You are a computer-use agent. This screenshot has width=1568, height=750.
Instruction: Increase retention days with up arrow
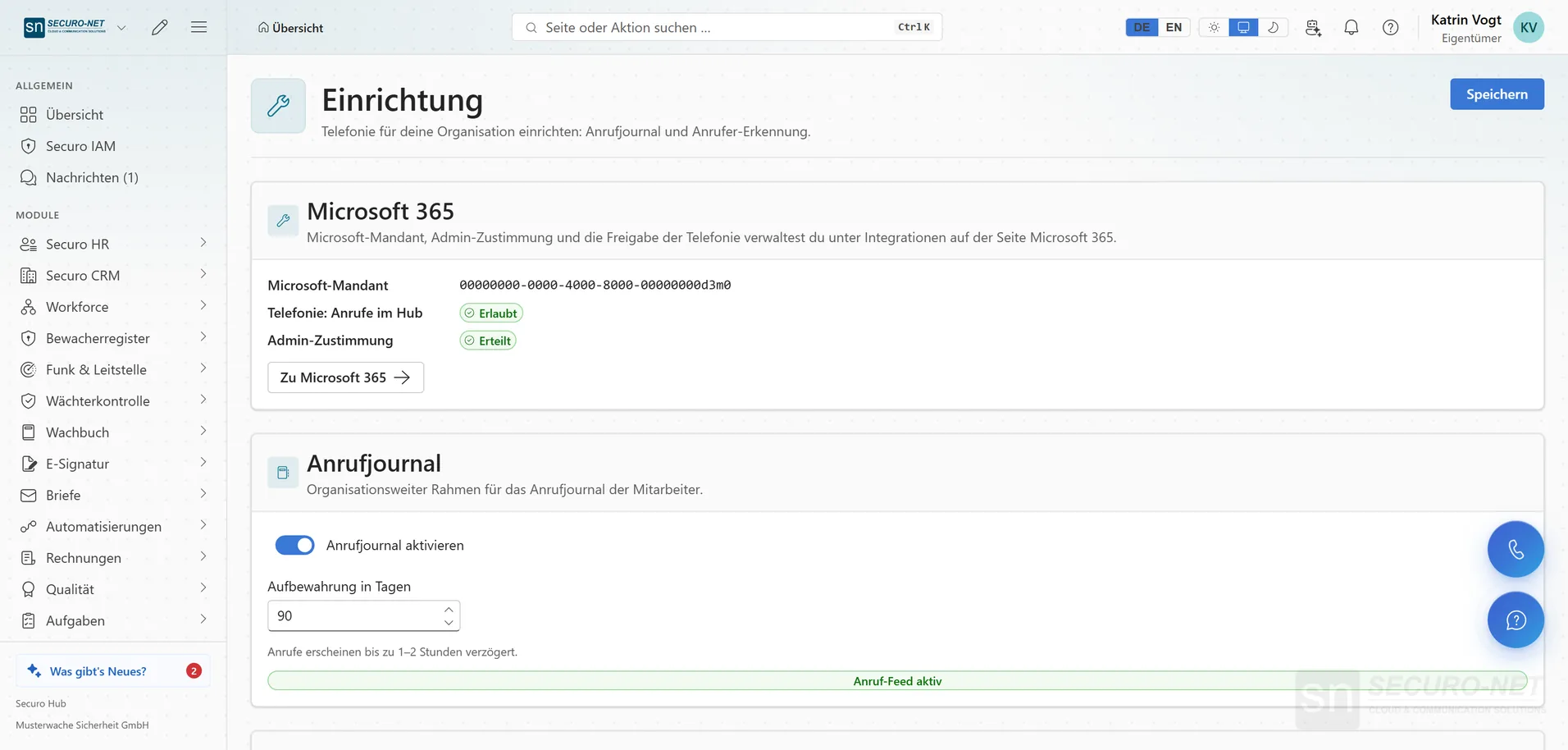coord(449,609)
